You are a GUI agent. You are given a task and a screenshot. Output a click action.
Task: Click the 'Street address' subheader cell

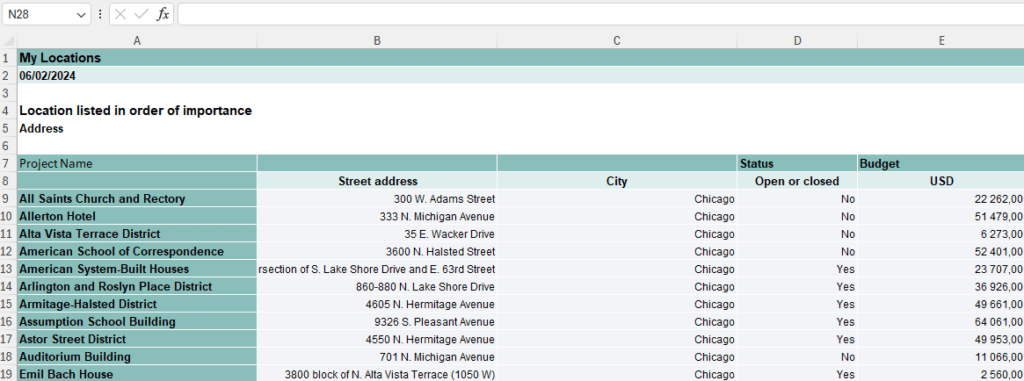point(377,181)
